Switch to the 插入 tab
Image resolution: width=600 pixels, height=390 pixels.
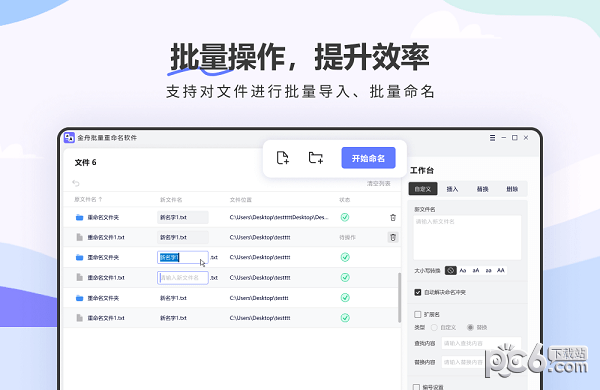click(452, 189)
